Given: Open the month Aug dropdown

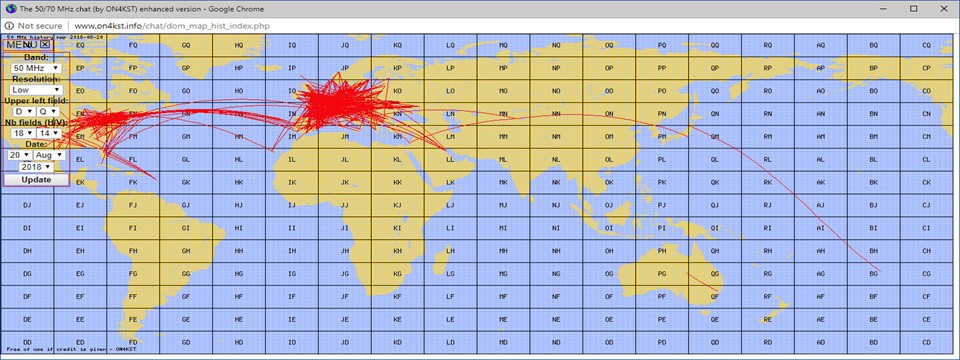Looking at the screenshot, I should click(48, 156).
